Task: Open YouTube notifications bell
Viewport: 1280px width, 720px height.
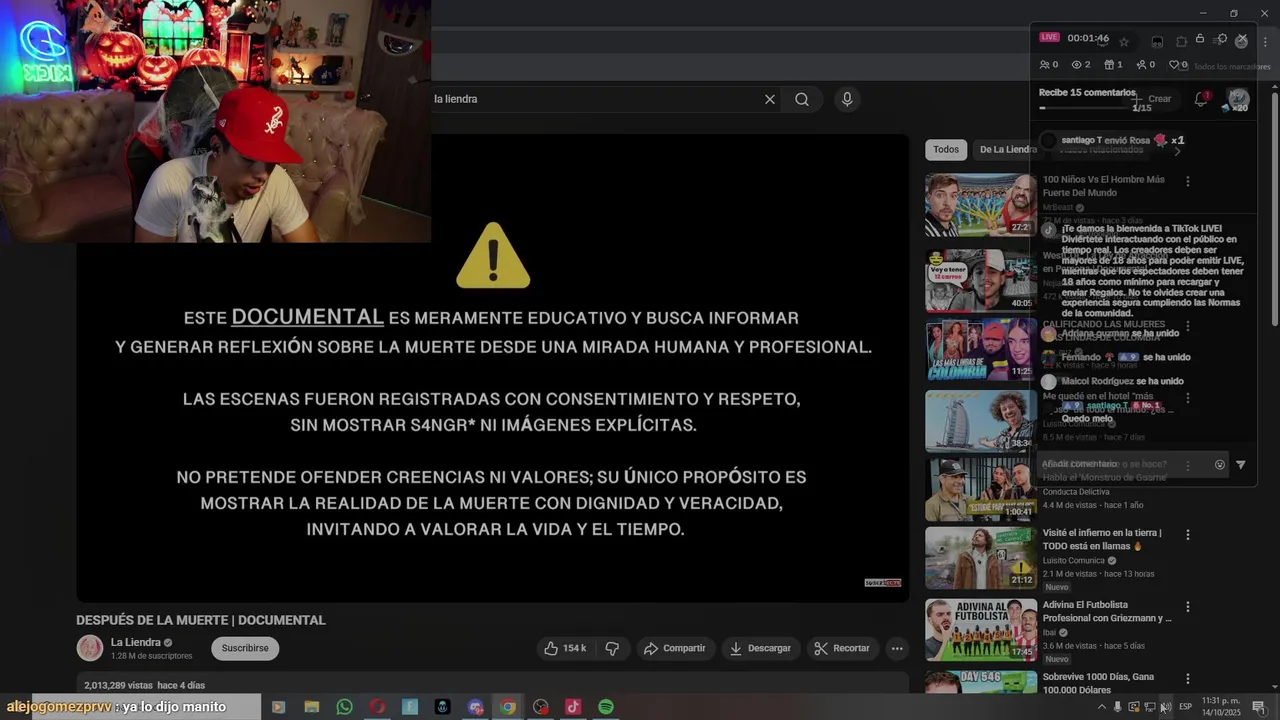Action: pyautogui.click(x=1201, y=99)
